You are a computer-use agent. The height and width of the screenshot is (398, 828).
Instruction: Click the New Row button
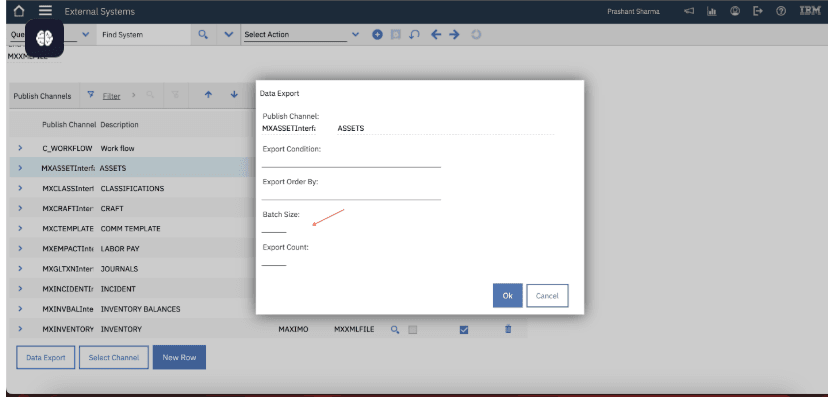click(x=180, y=357)
